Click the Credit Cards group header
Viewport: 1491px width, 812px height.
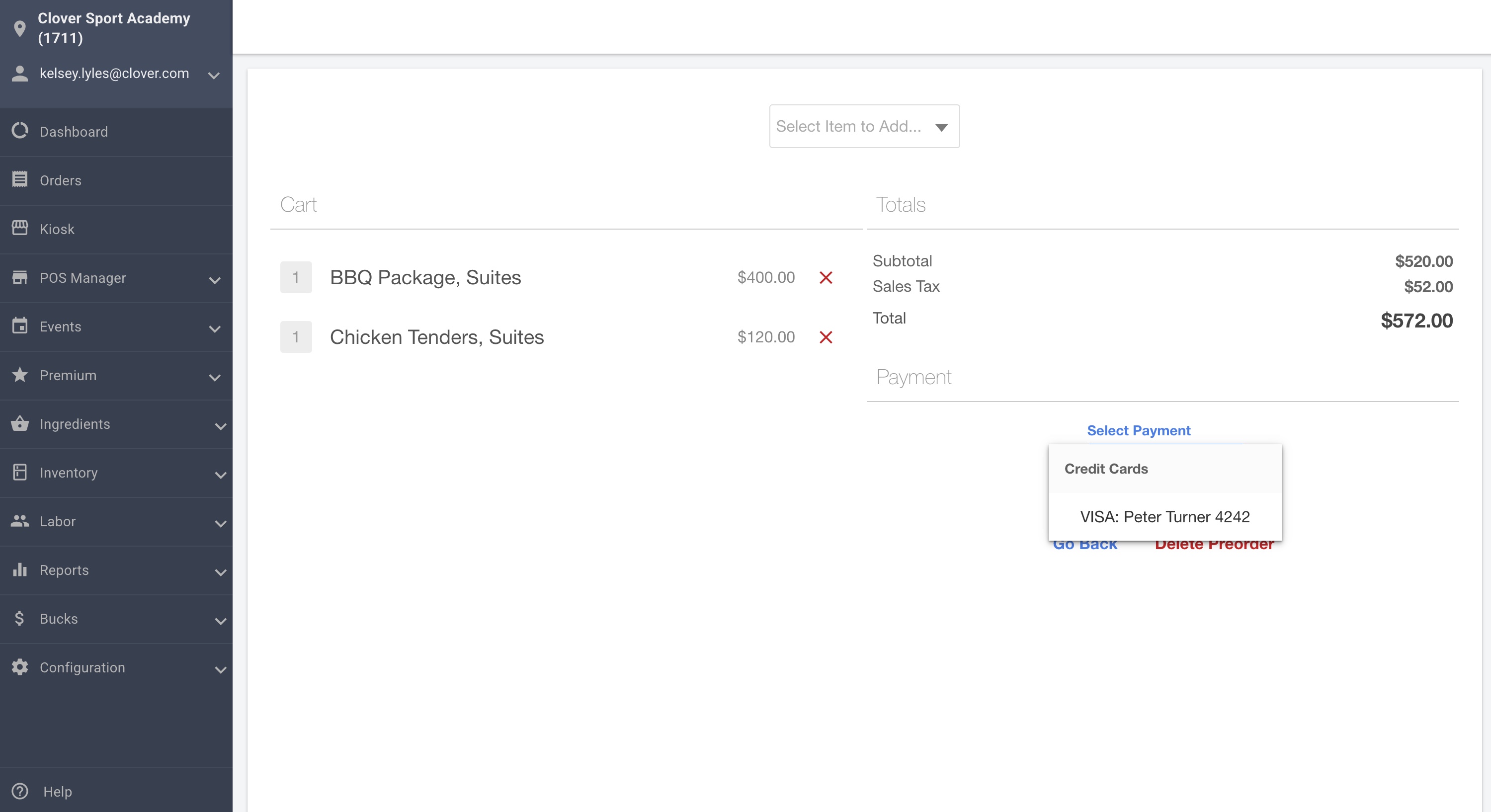point(1106,469)
